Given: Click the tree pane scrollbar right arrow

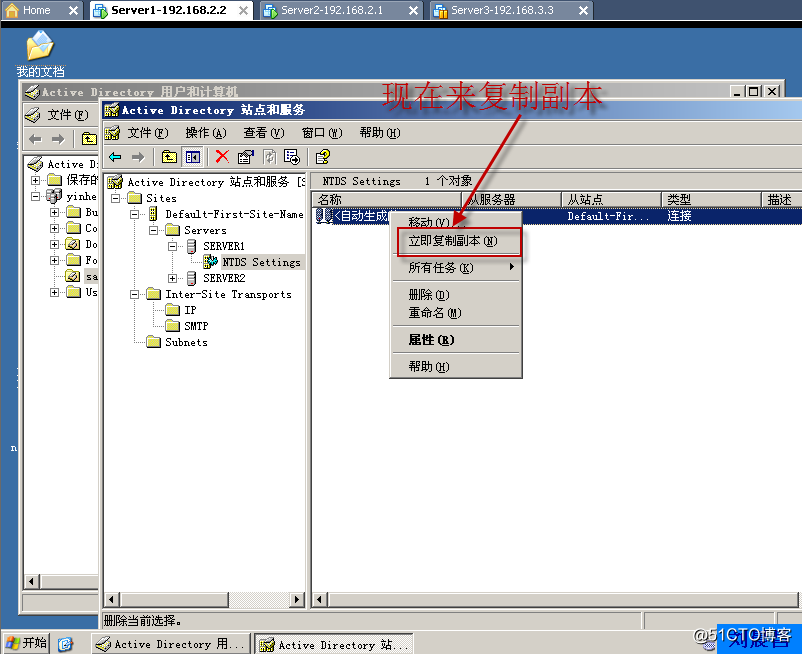Looking at the screenshot, I should [x=296, y=599].
